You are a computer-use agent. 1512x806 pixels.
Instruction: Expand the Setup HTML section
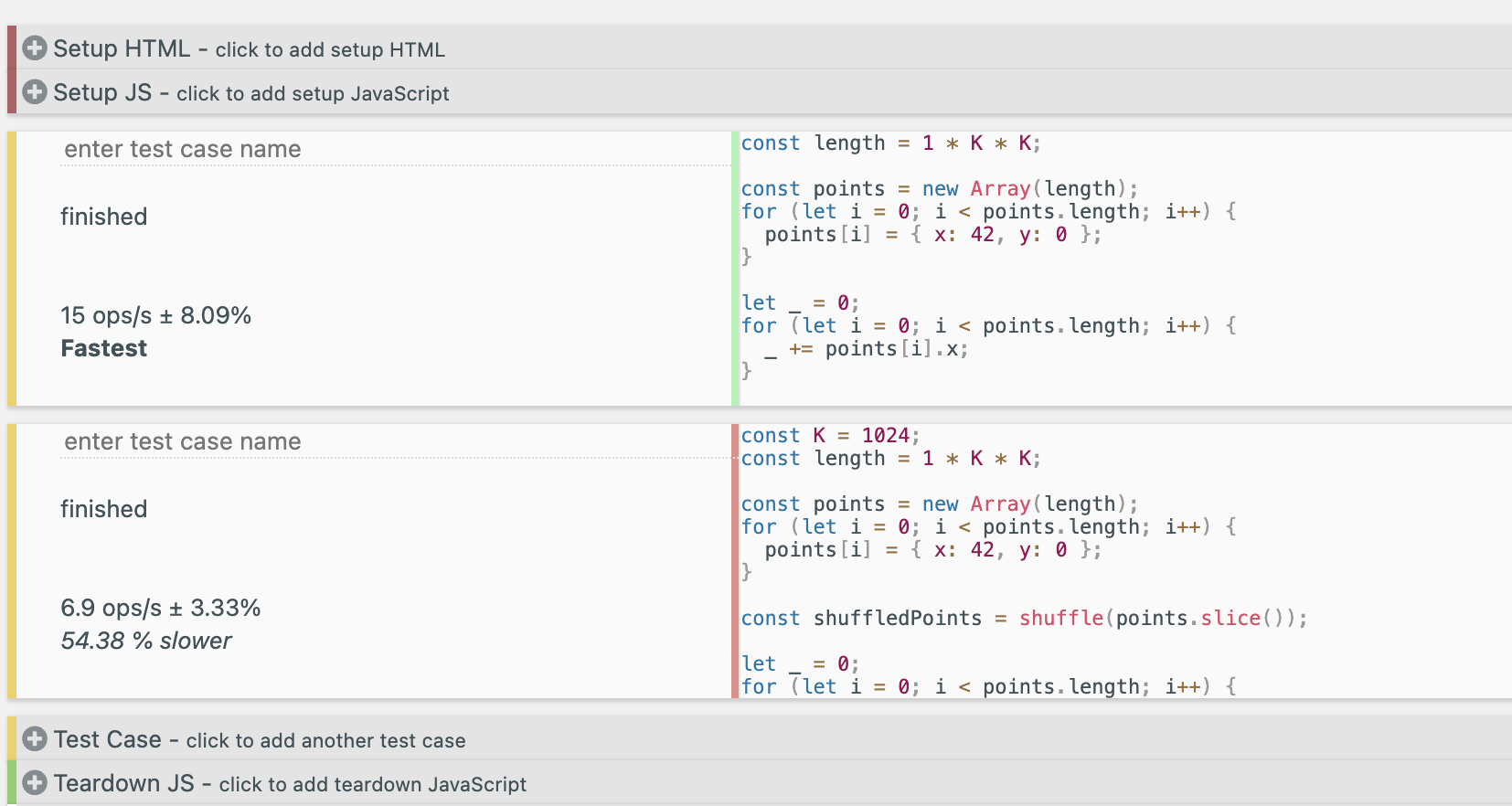point(763,48)
